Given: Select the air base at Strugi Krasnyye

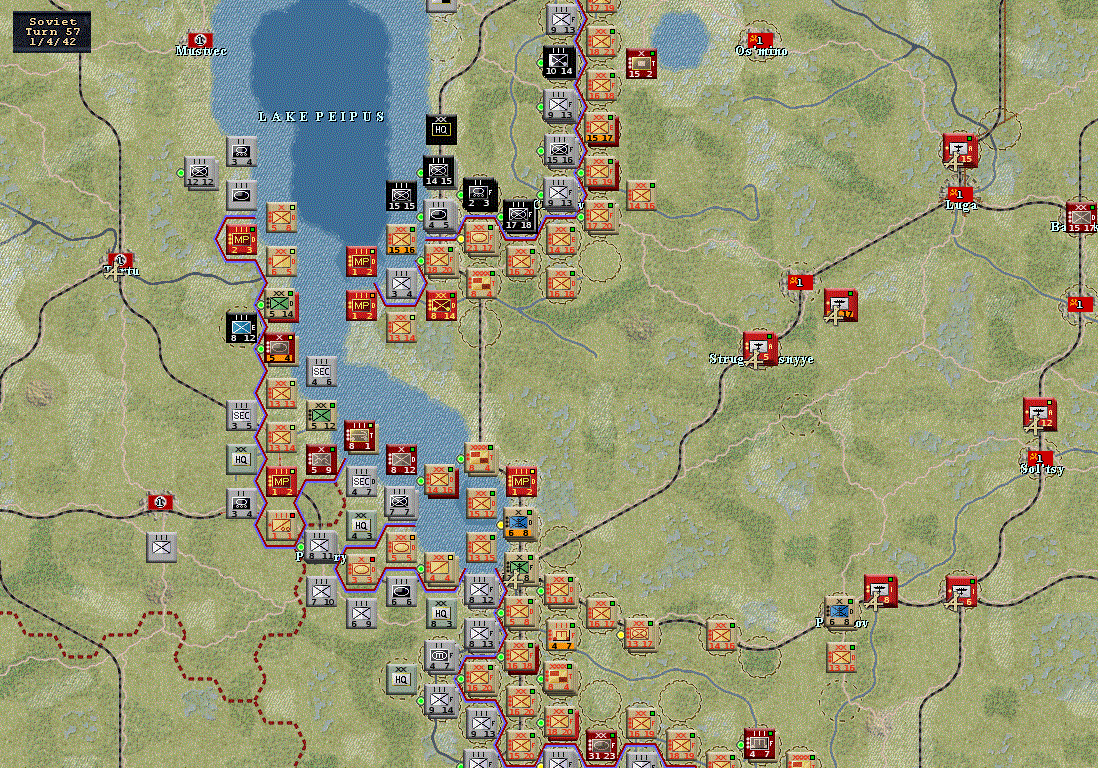Looking at the screenshot, I should point(760,349).
